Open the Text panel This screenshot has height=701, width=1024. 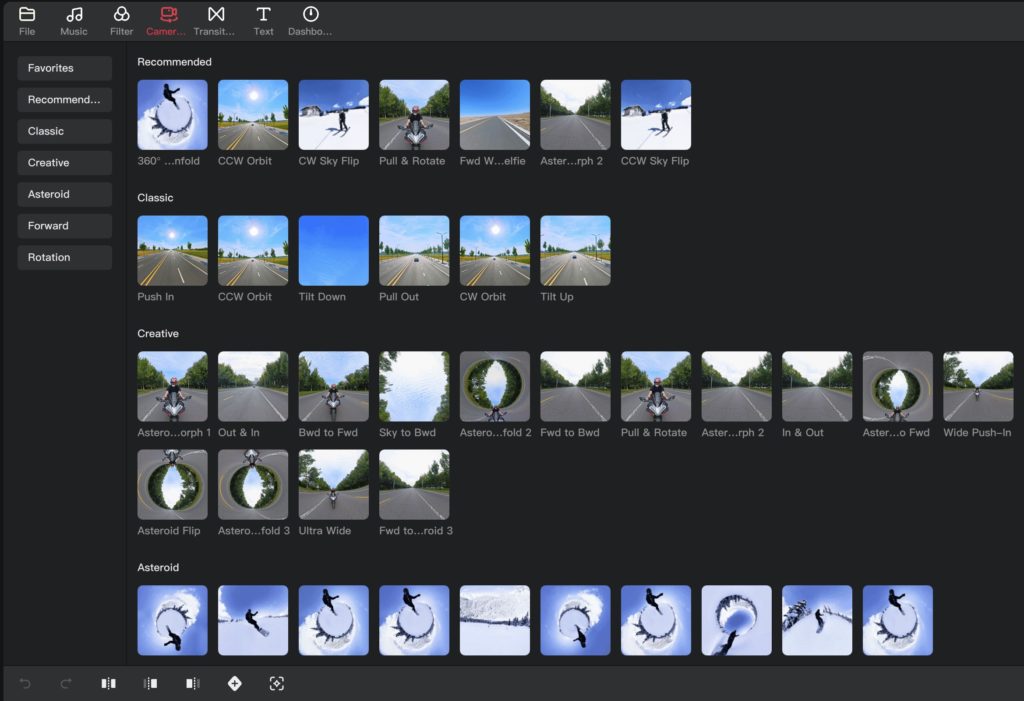(263, 21)
